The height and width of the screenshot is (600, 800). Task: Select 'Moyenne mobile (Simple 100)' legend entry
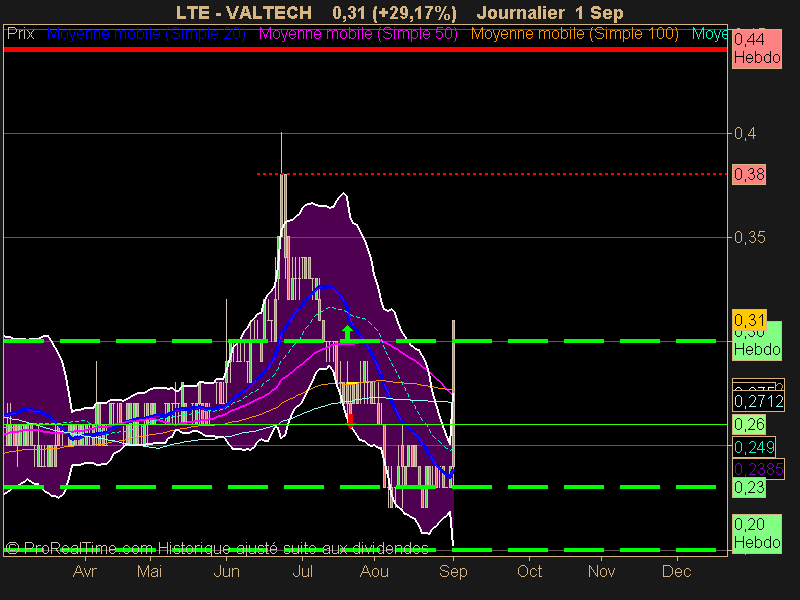[574, 34]
